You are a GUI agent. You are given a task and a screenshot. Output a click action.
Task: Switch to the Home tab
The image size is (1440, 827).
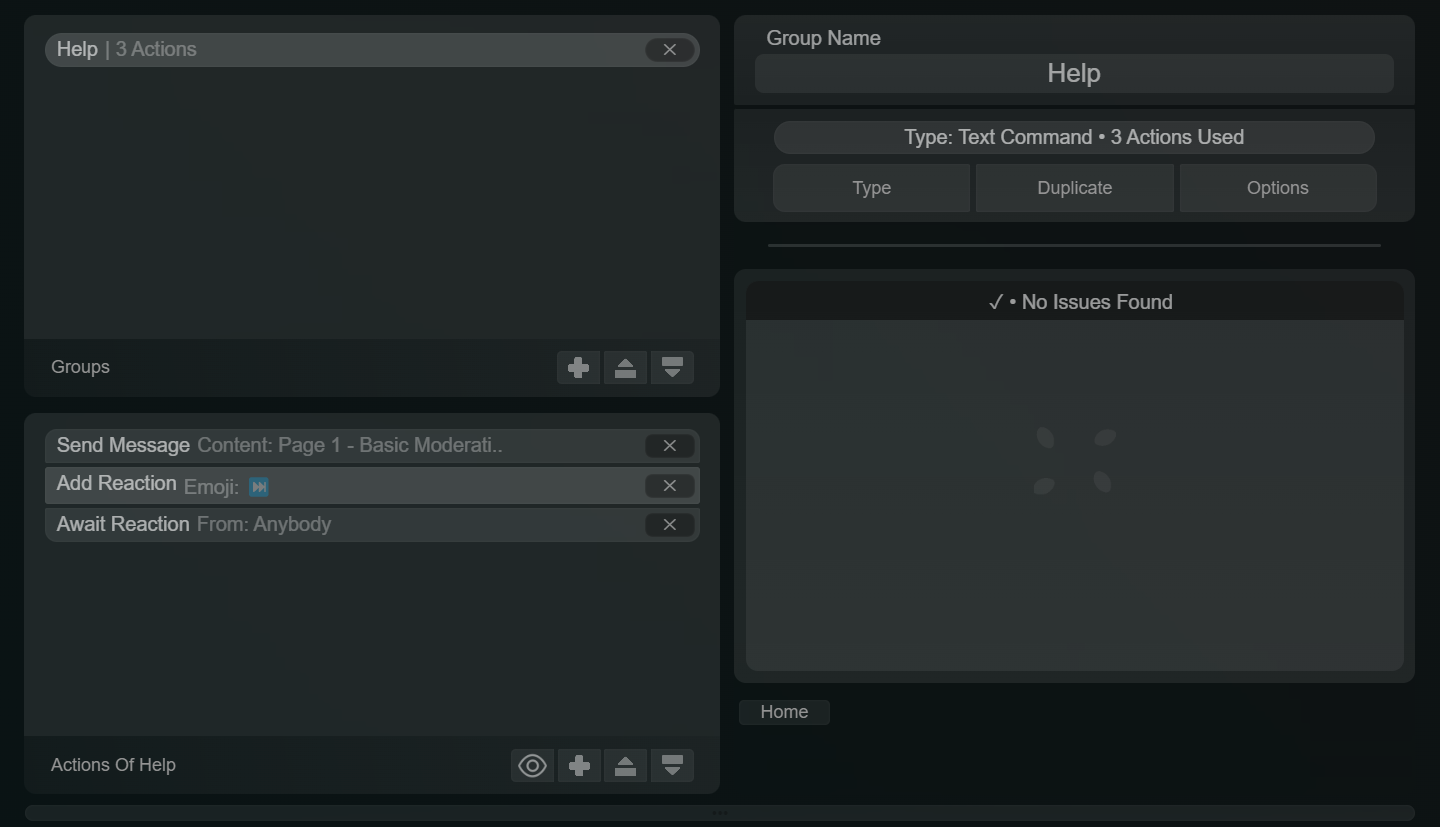click(x=784, y=711)
